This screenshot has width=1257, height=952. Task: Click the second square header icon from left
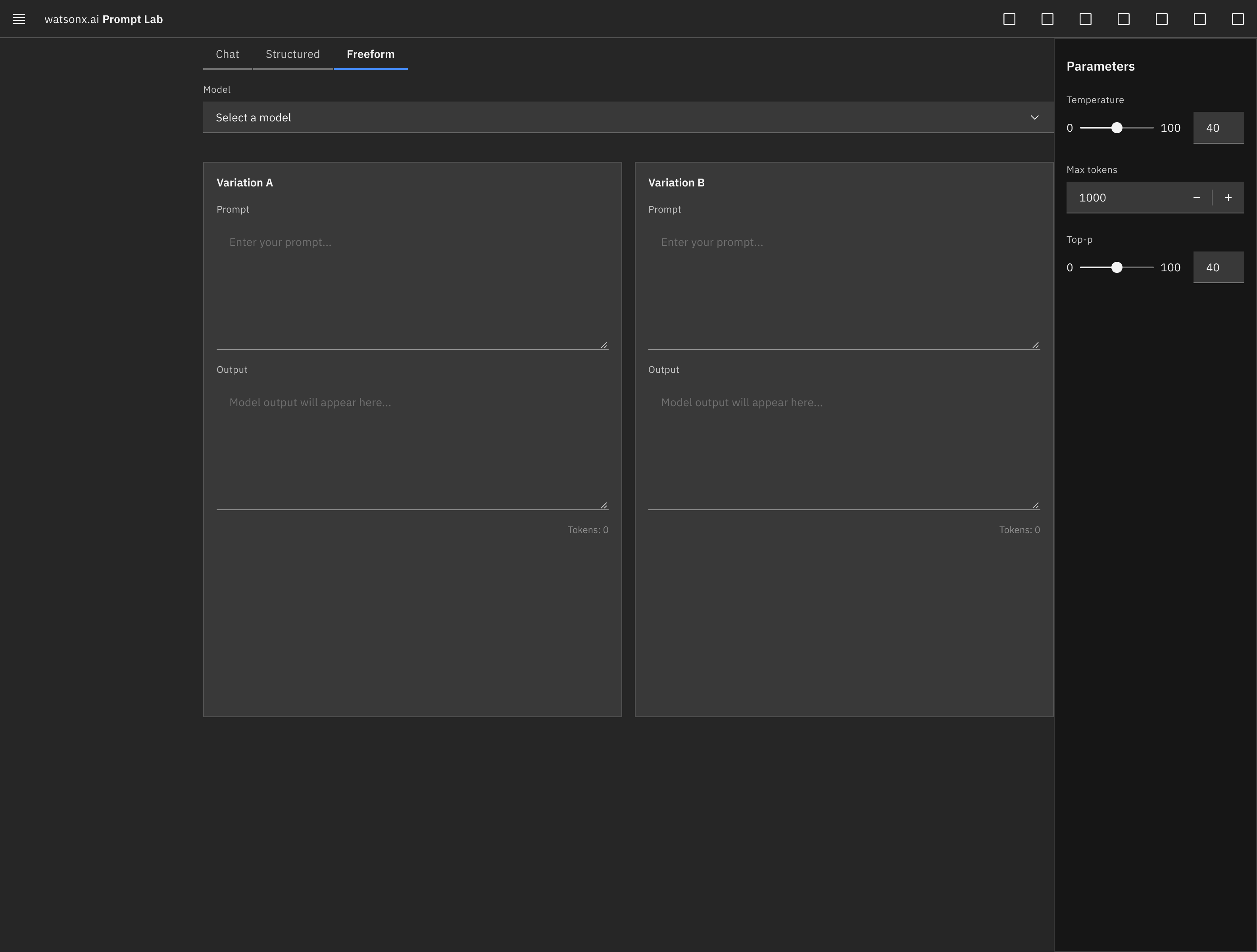1047,19
